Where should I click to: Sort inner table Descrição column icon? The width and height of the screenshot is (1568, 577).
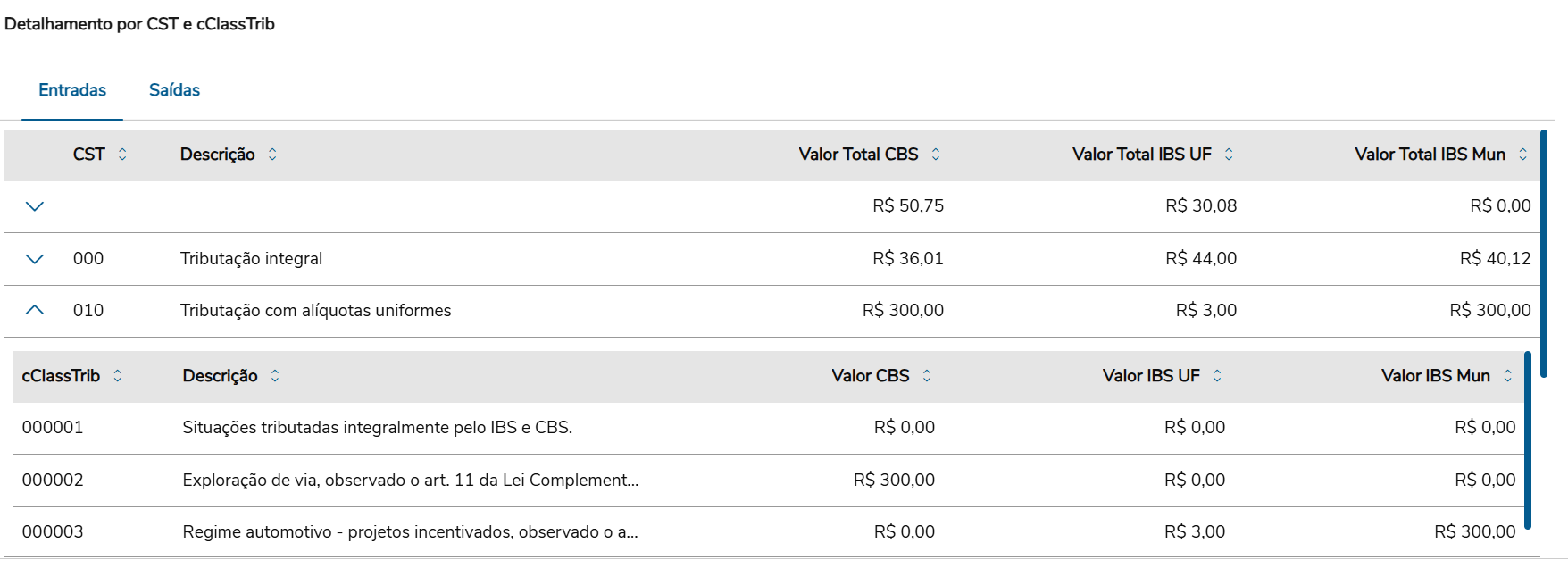(275, 376)
